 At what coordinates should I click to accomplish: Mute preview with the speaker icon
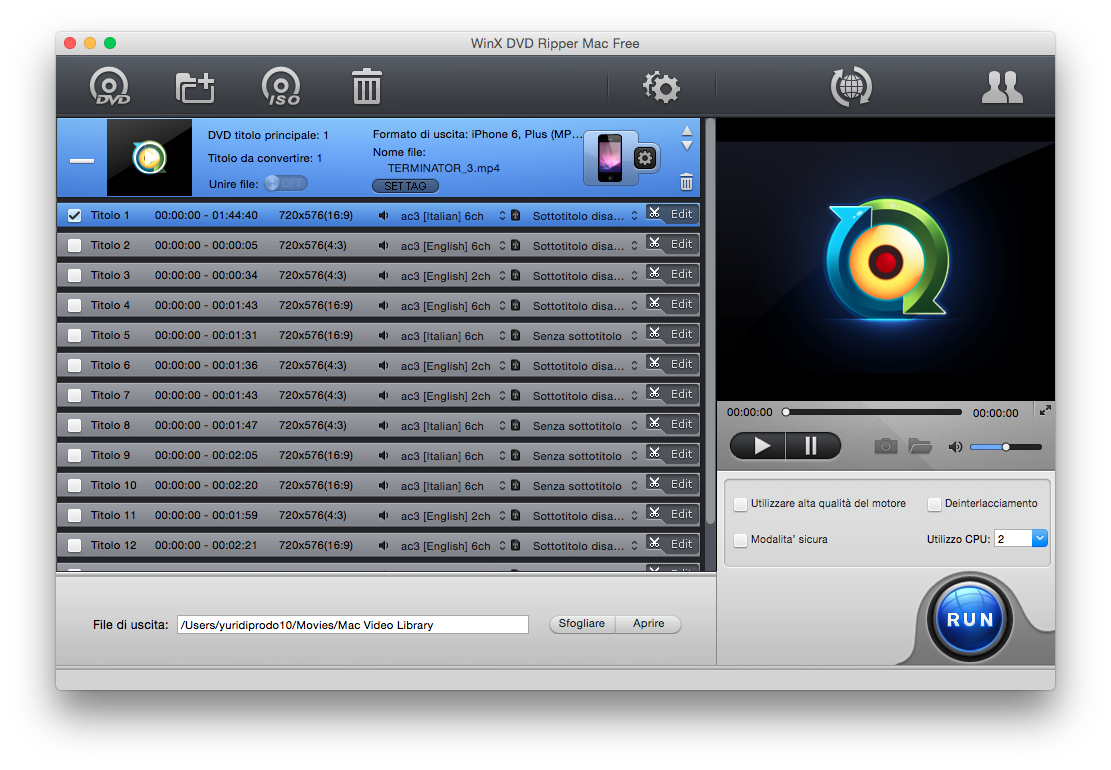955,447
